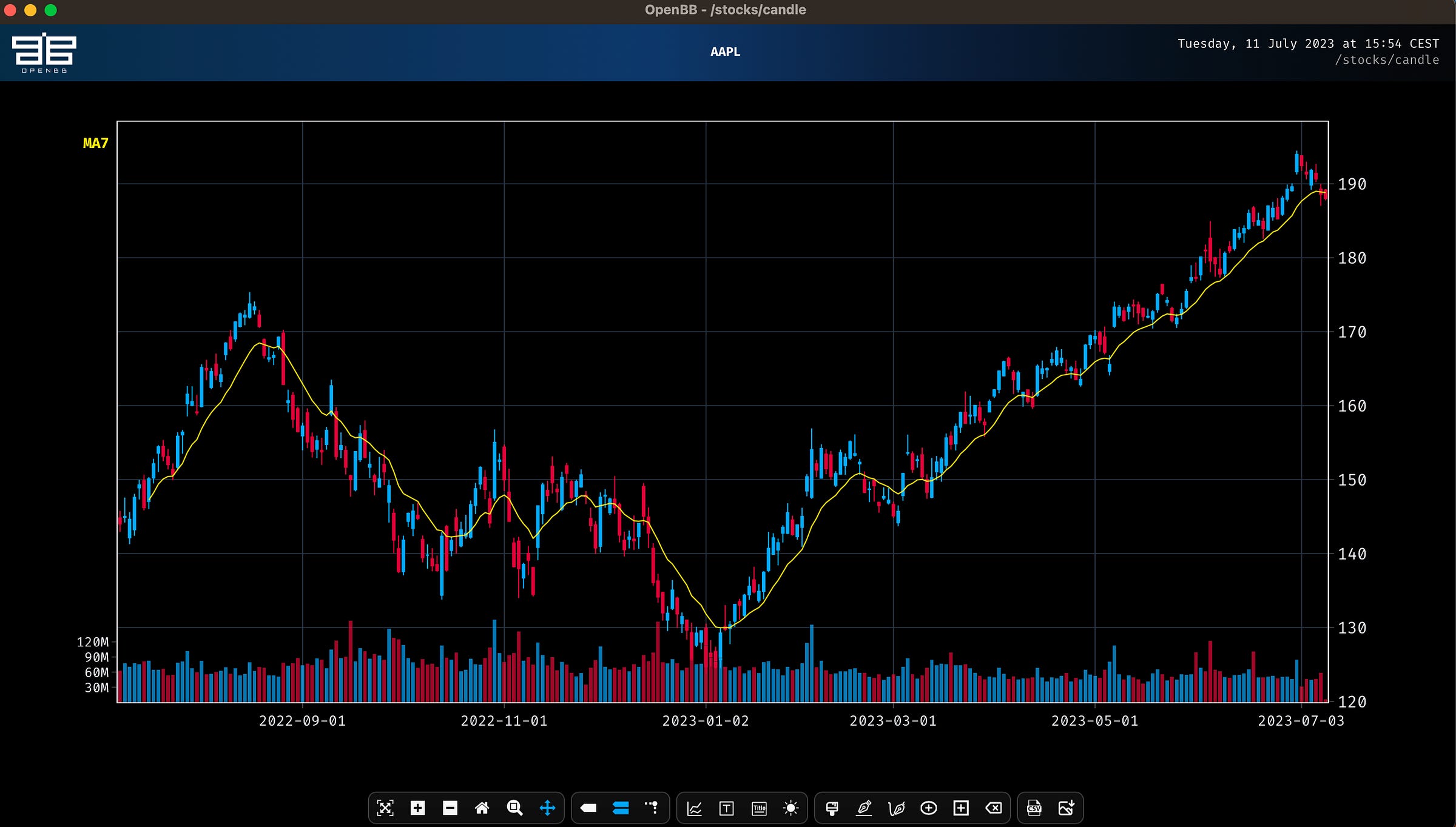Click the 60M volume axis label
Viewport: 1456px width, 827px height.
pyautogui.click(x=96, y=672)
